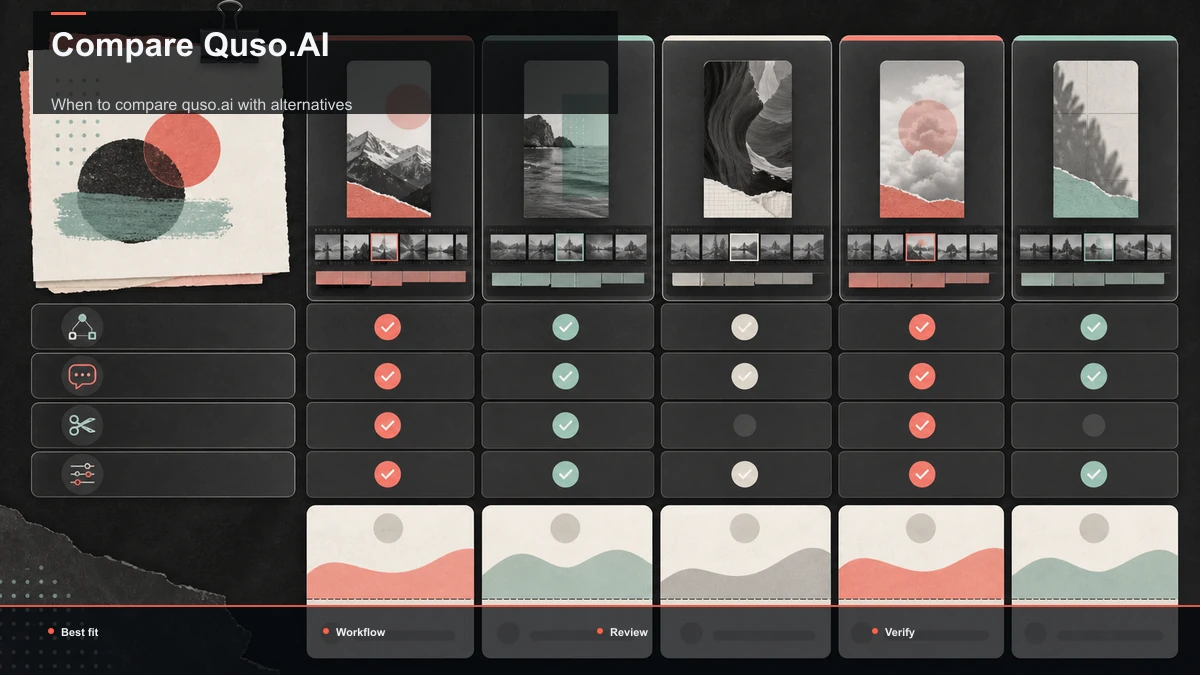1200x675 pixels.
Task: Click the mountain column checkmark in the chat bubble row
Action: click(387, 376)
